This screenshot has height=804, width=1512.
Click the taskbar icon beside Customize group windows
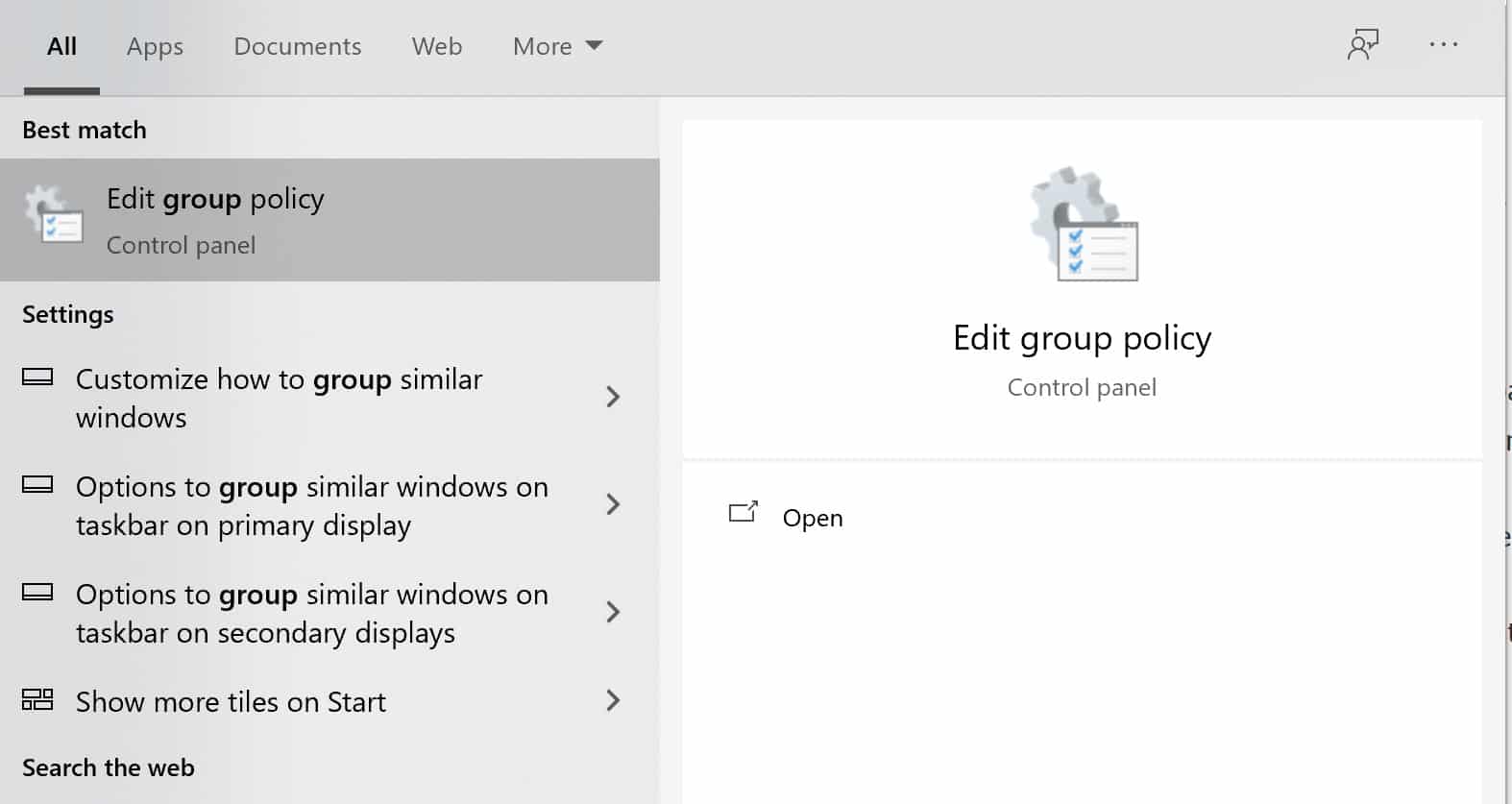click(x=37, y=378)
